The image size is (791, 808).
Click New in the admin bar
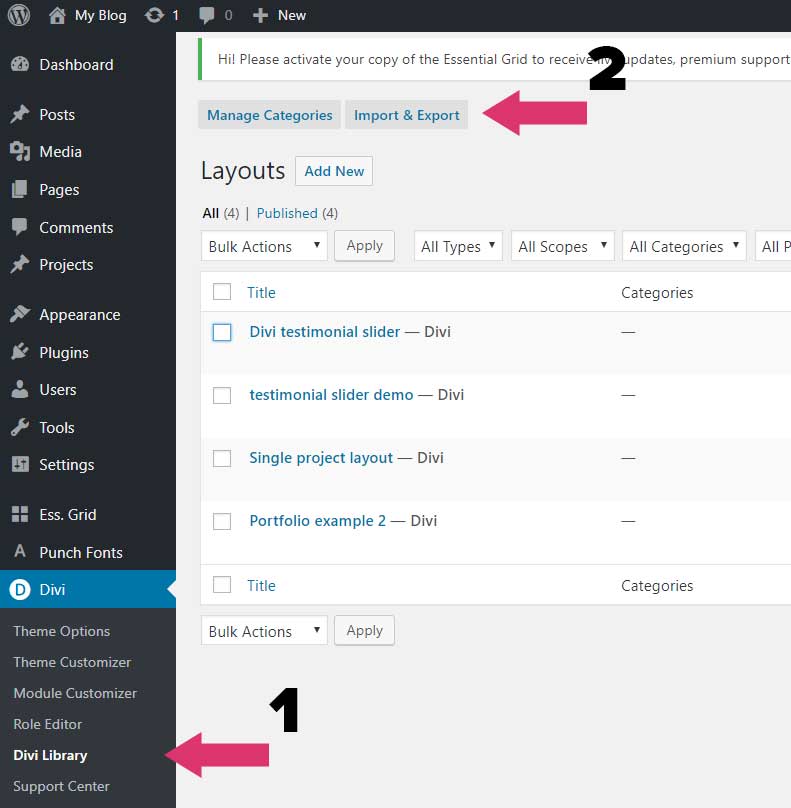point(292,15)
